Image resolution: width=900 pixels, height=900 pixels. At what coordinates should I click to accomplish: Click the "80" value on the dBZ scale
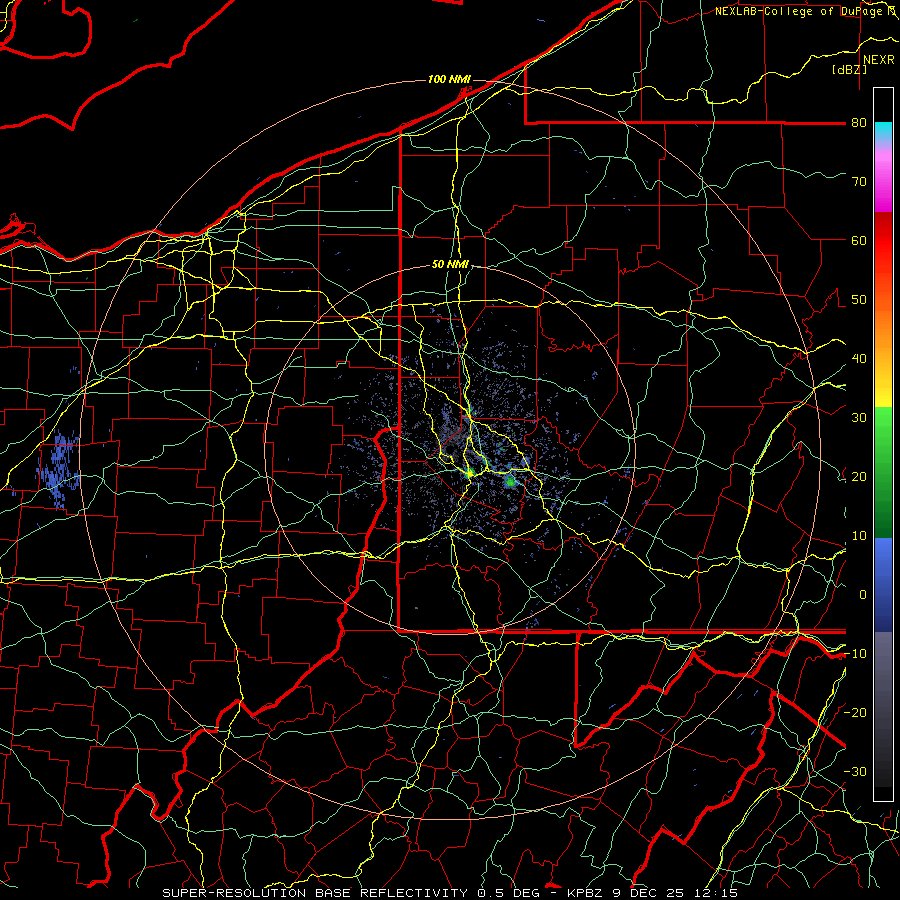click(859, 123)
